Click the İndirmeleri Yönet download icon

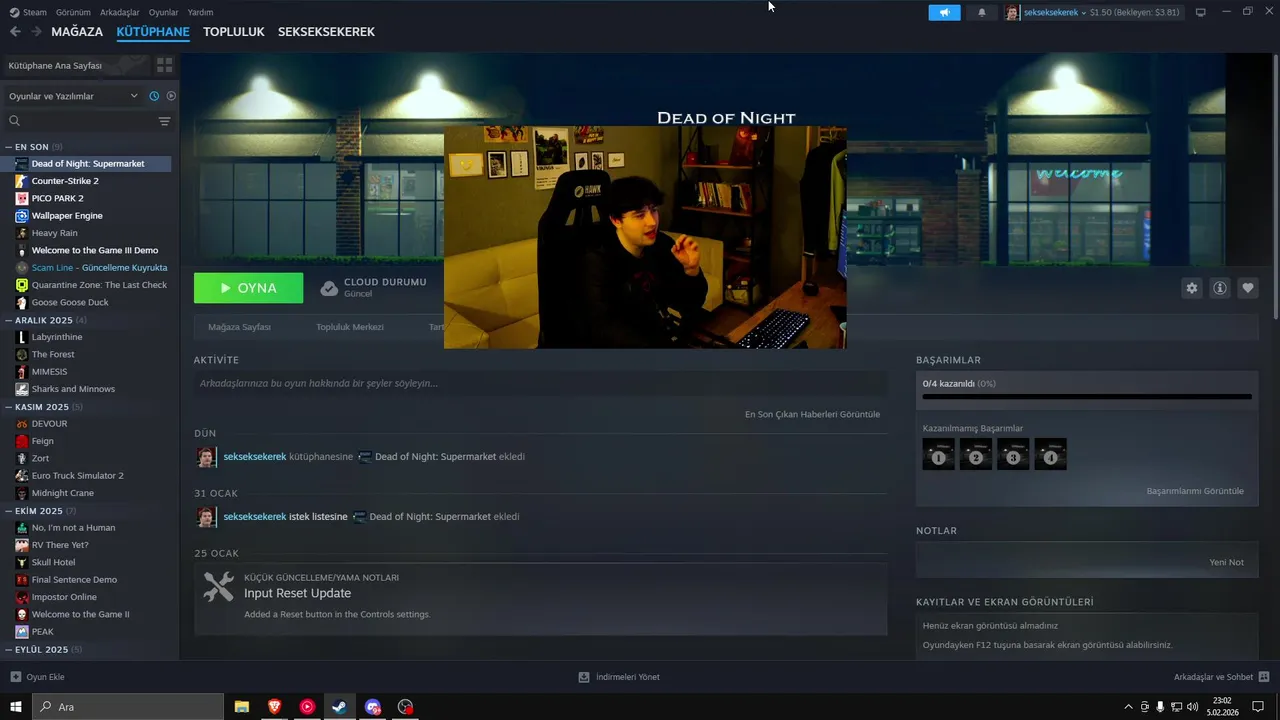coord(584,677)
